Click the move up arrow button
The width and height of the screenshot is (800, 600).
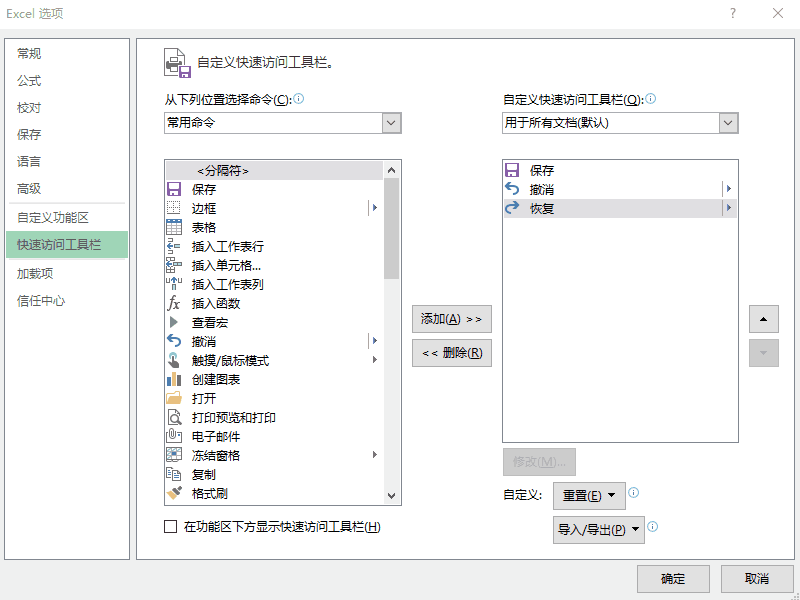(764, 319)
